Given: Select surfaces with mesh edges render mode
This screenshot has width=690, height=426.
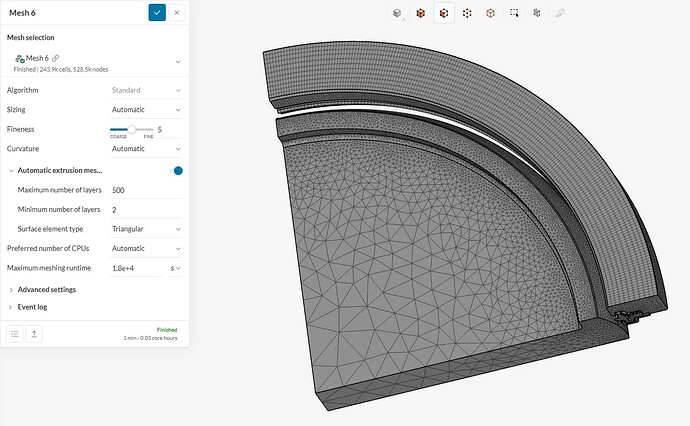Looking at the screenshot, I should 444,13.
